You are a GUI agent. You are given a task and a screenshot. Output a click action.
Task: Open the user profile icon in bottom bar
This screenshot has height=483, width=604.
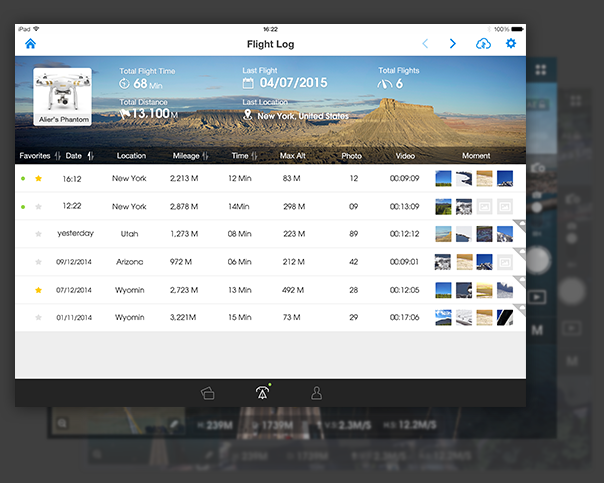(x=316, y=393)
